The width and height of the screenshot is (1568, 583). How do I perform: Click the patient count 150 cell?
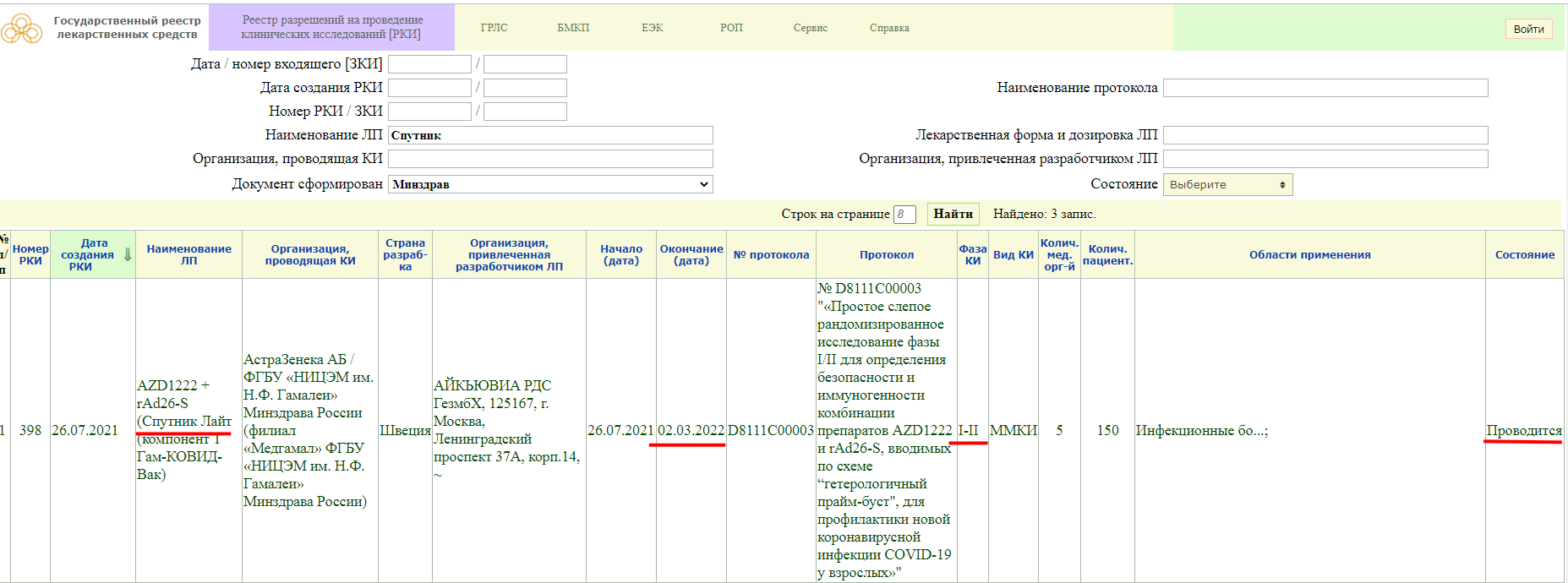(x=1107, y=430)
